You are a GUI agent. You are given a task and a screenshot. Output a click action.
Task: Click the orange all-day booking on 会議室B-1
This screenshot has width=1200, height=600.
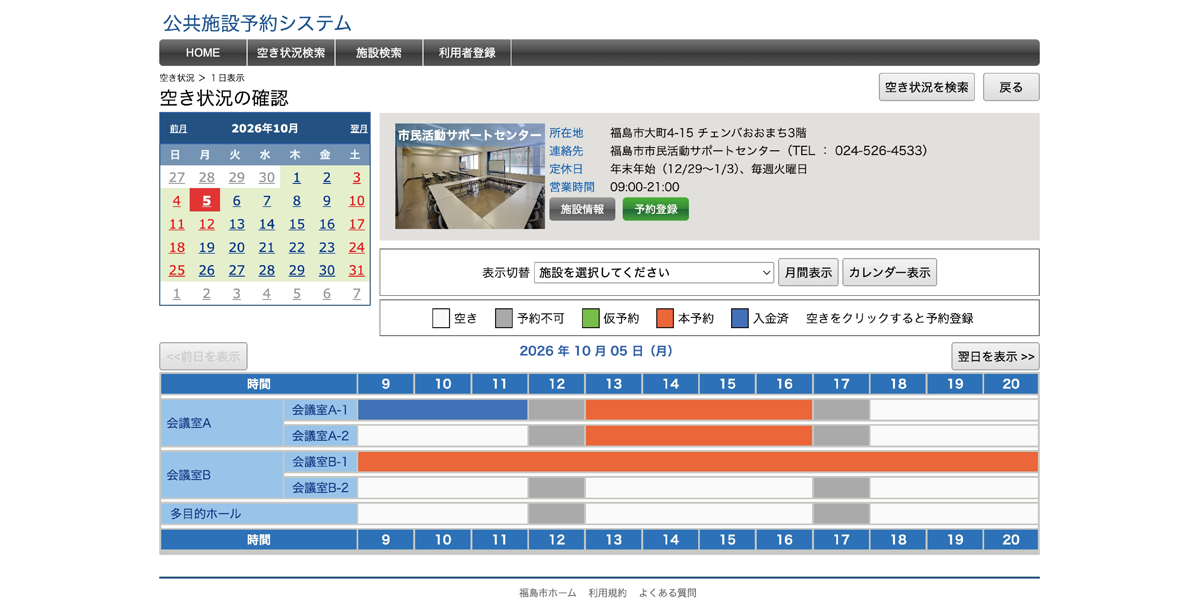point(698,462)
